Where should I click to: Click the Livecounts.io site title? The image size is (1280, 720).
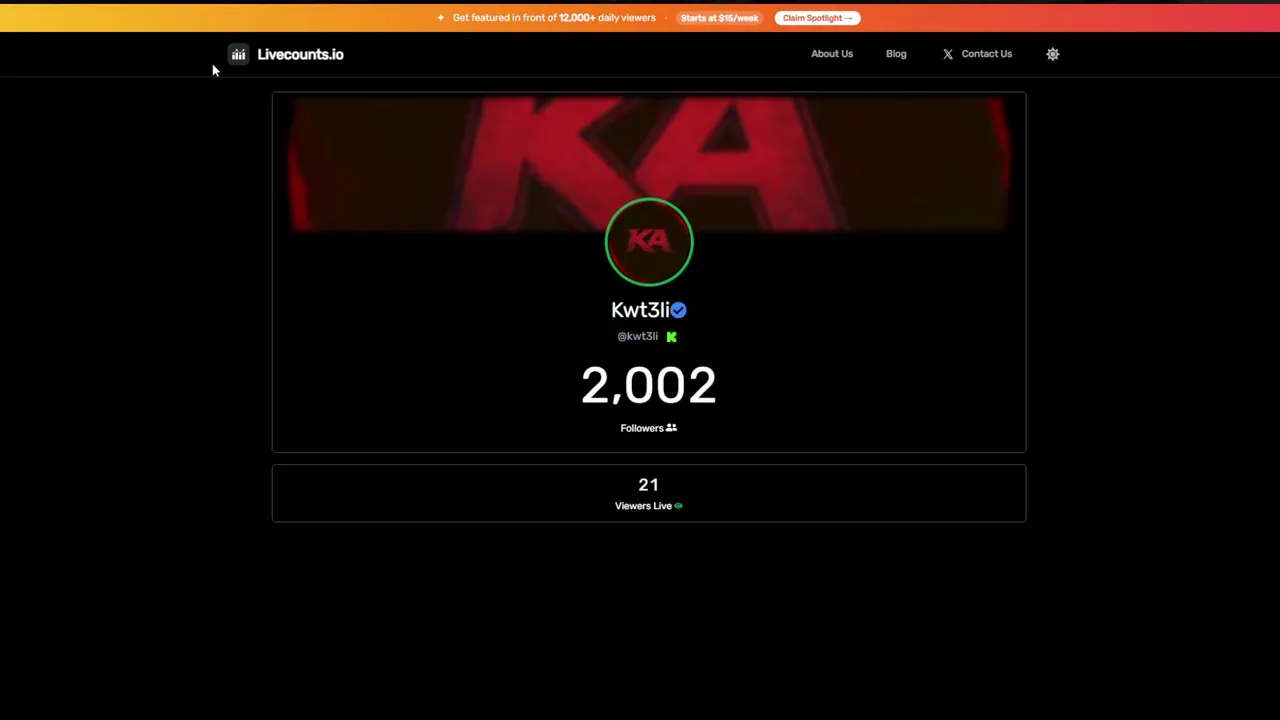click(x=300, y=54)
